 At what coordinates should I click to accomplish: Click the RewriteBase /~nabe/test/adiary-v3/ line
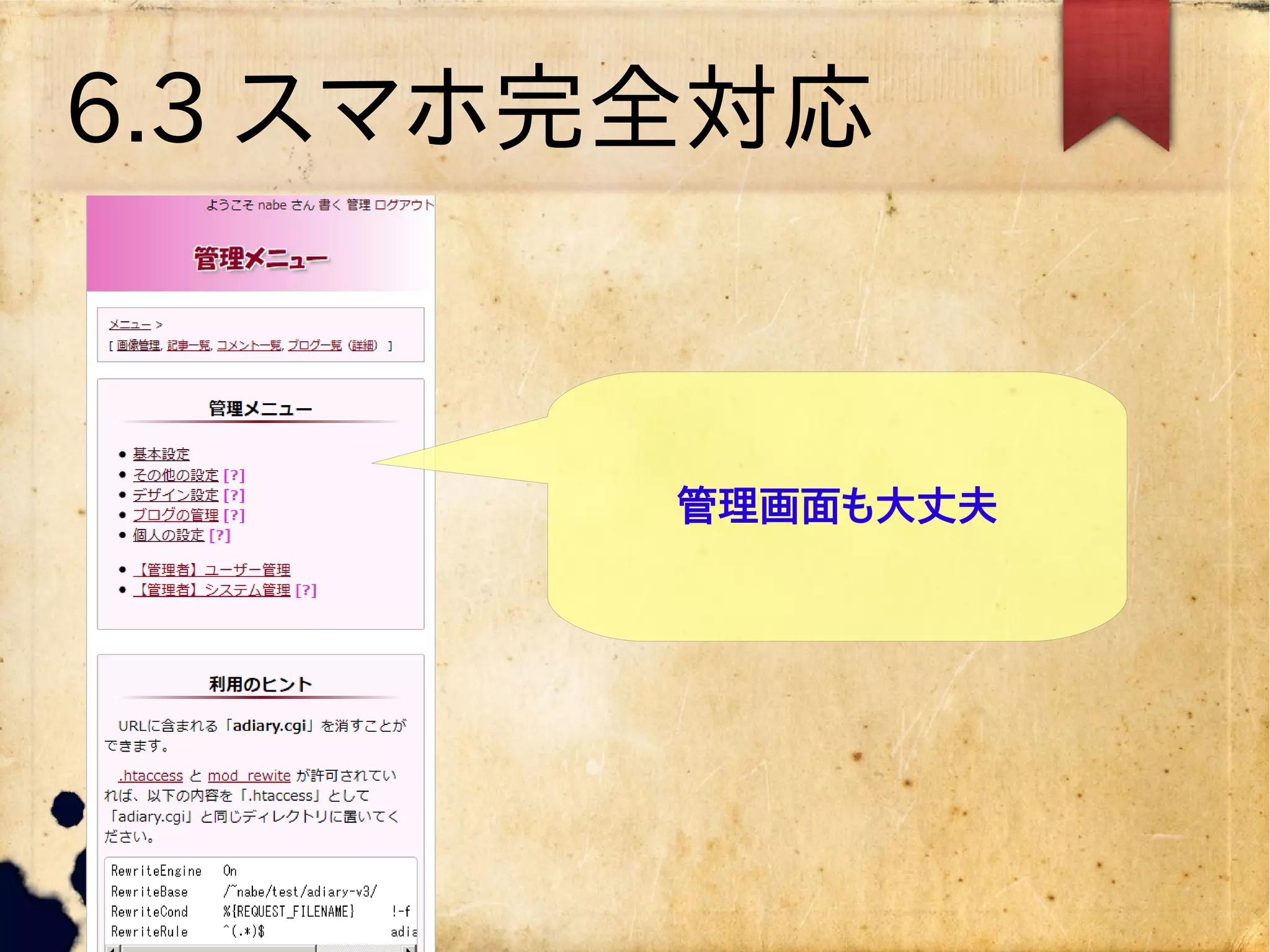click(244, 891)
